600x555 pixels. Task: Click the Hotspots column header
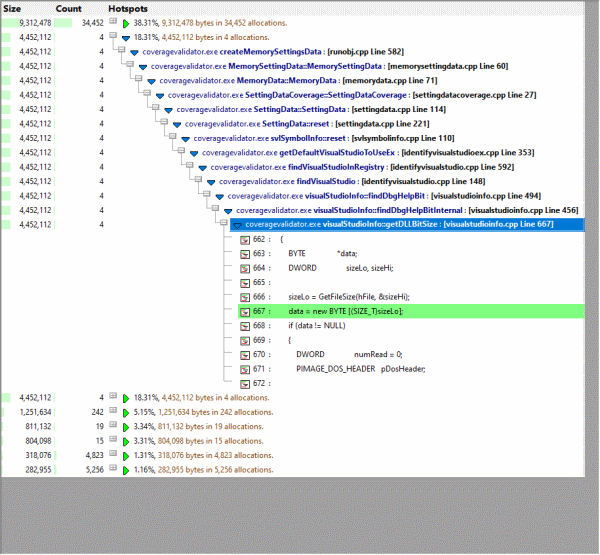point(128,8)
